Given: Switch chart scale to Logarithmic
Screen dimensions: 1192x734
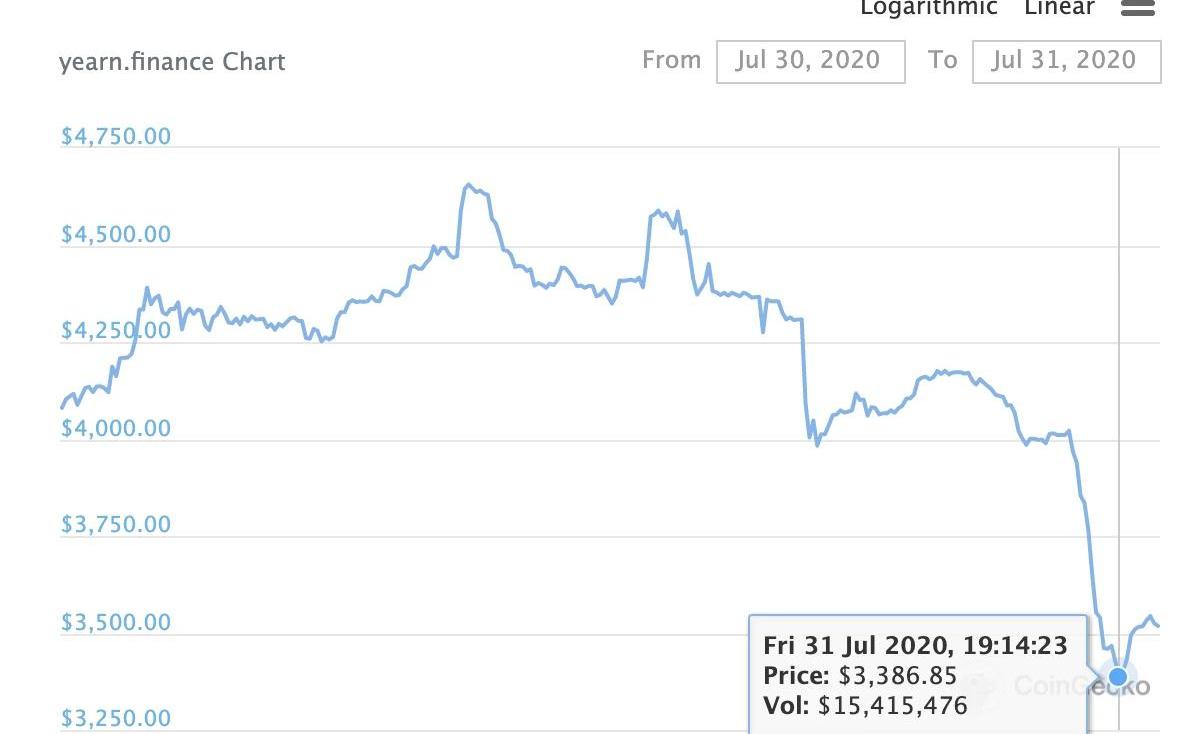Looking at the screenshot, I should point(929,8).
